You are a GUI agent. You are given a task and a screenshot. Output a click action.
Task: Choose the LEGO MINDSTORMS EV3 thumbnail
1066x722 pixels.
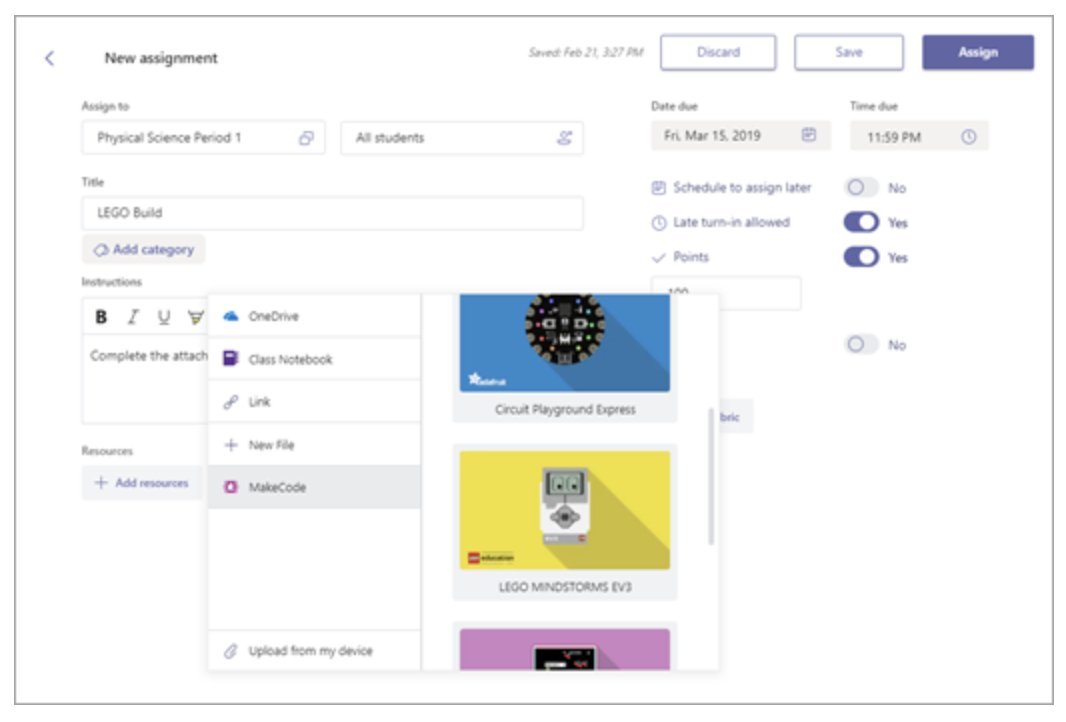565,510
